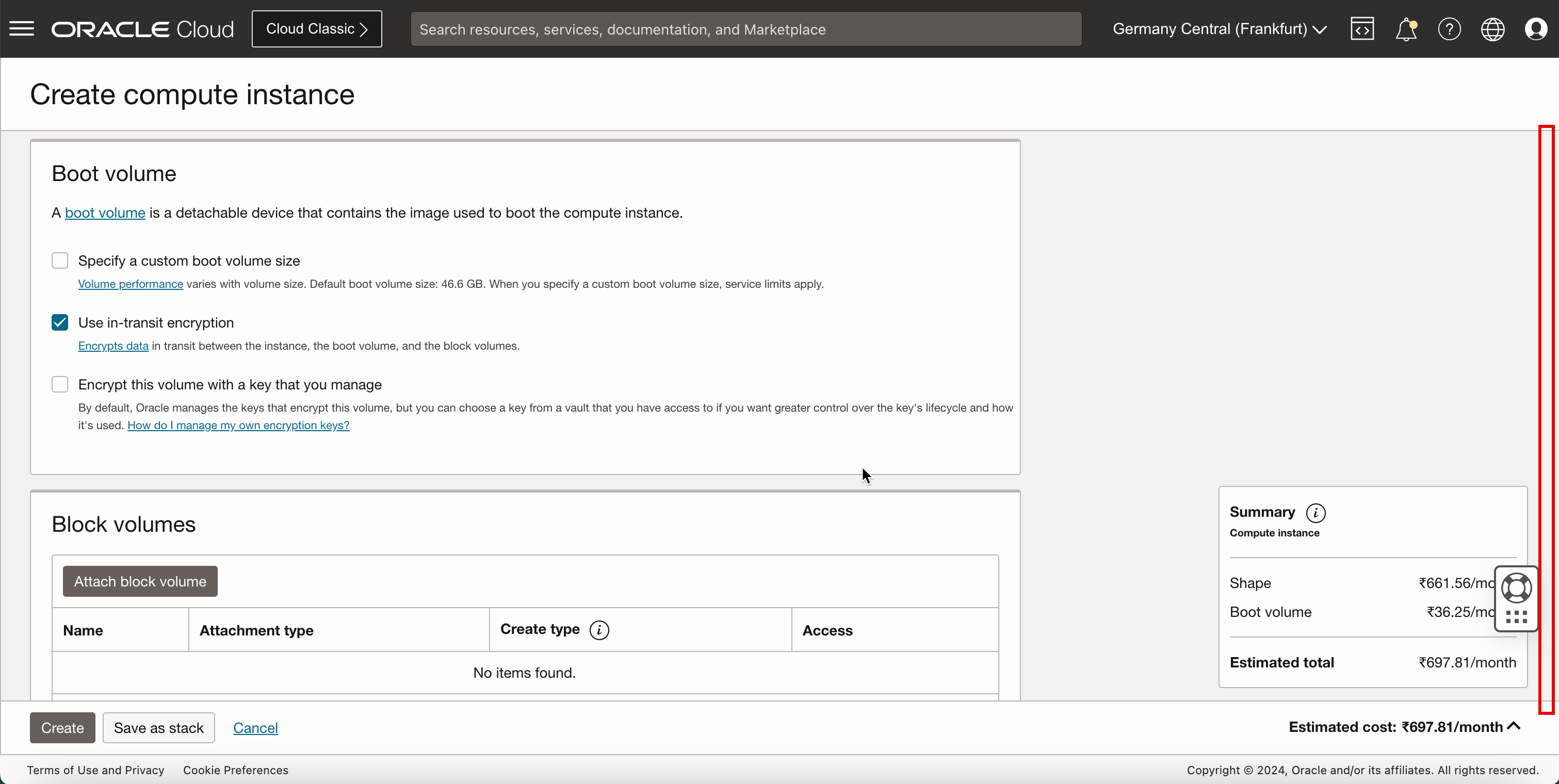Click the help question mark icon
Image resolution: width=1559 pixels, height=784 pixels.
[1449, 29]
